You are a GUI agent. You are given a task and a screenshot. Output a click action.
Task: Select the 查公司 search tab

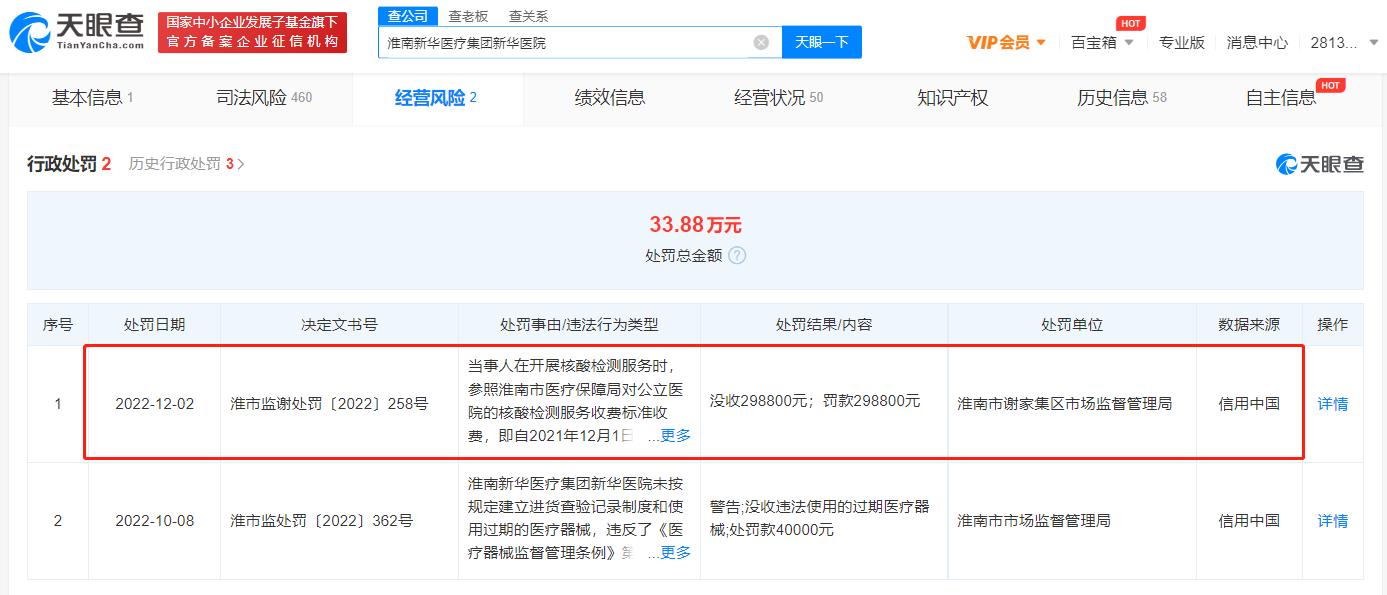coord(407,16)
